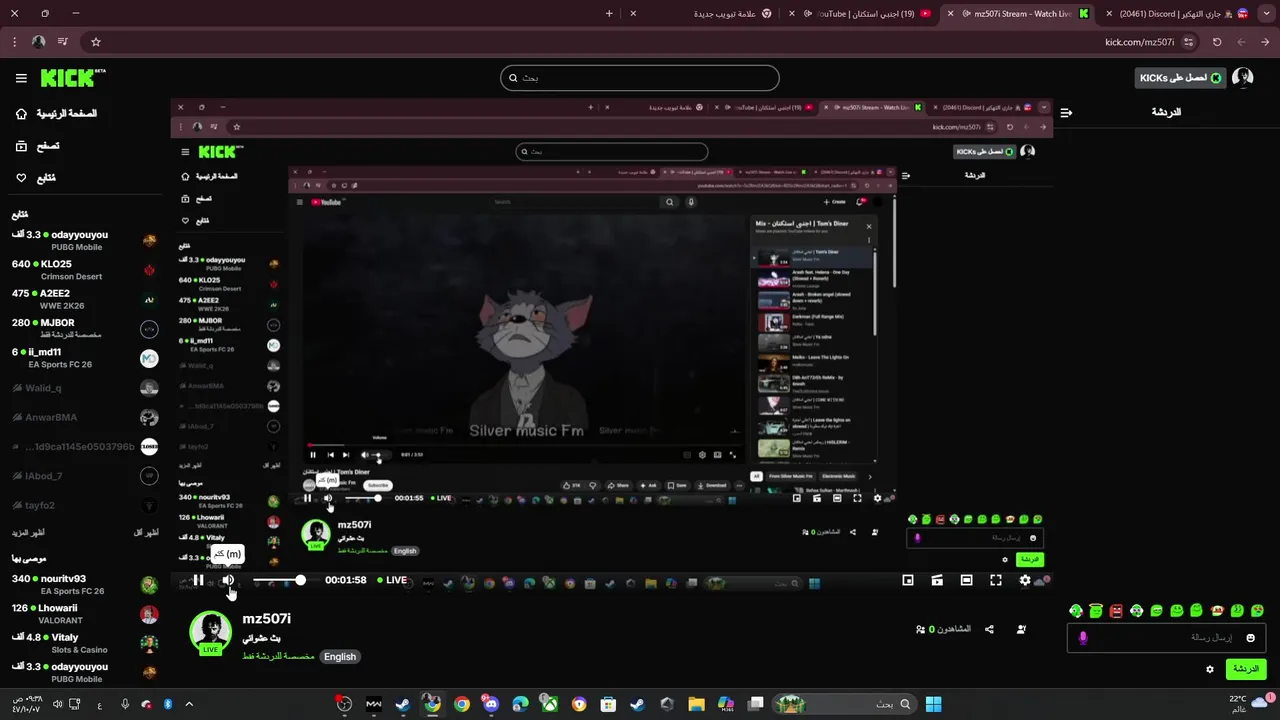Image resolution: width=1280 pixels, height=720 pixels.
Task: Open the Home page sidebar item
Action: [56, 114]
